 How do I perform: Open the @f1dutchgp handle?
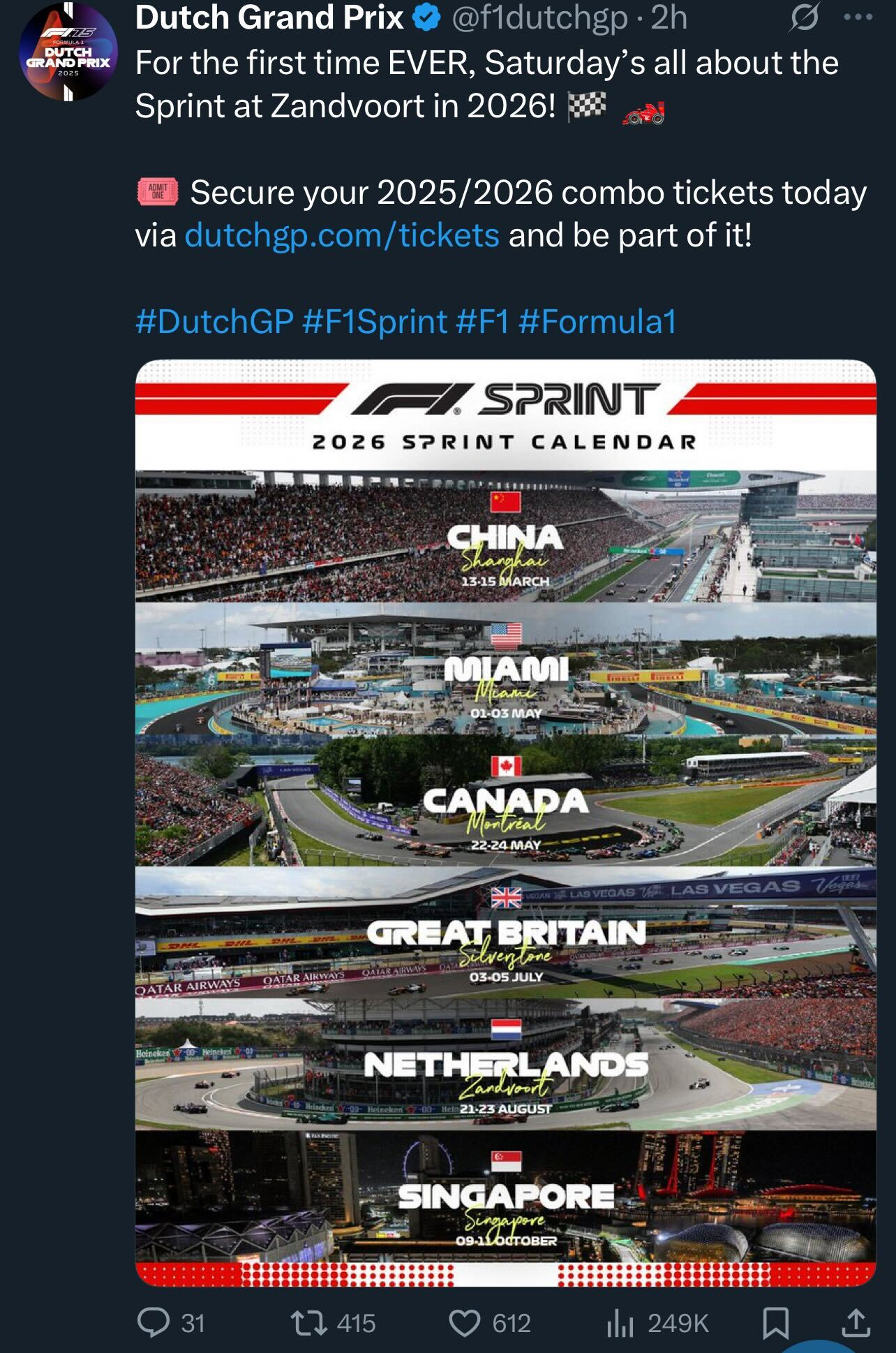click(x=540, y=18)
